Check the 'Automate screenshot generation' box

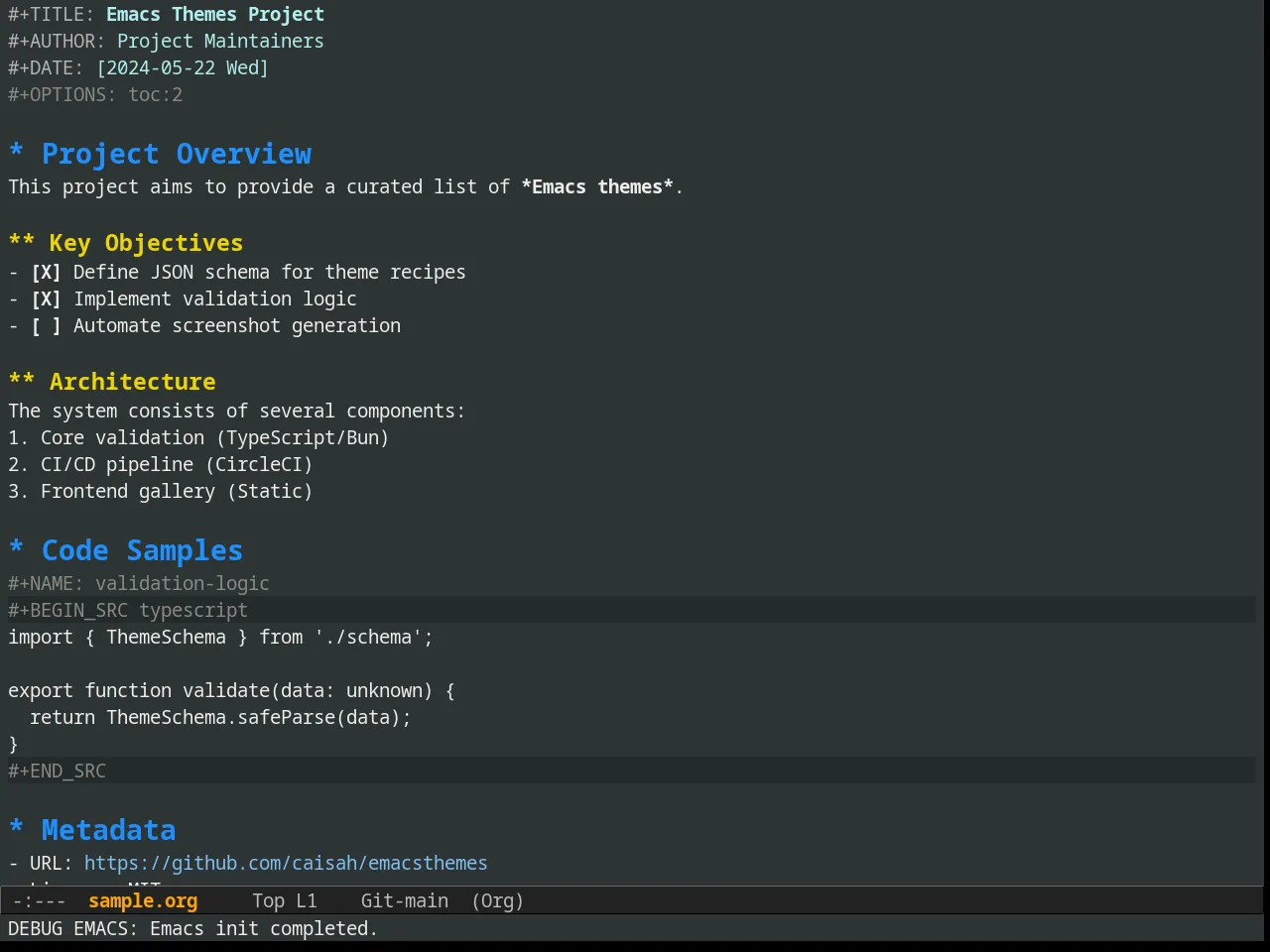[x=46, y=326]
